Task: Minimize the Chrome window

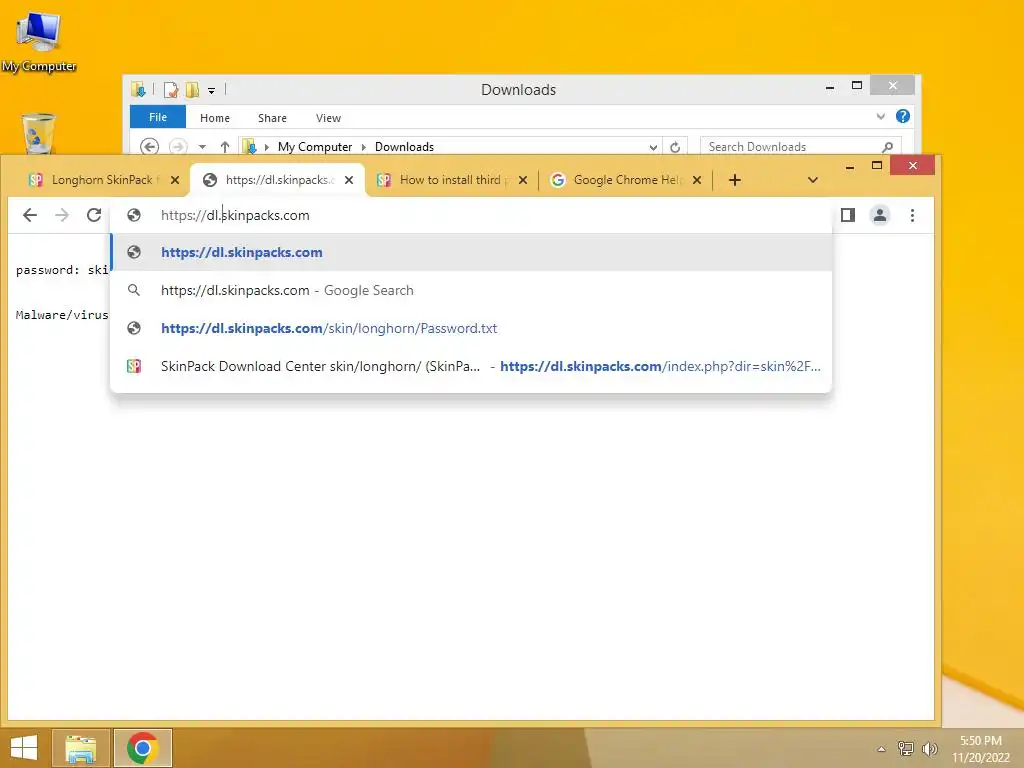Action: pyautogui.click(x=850, y=167)
